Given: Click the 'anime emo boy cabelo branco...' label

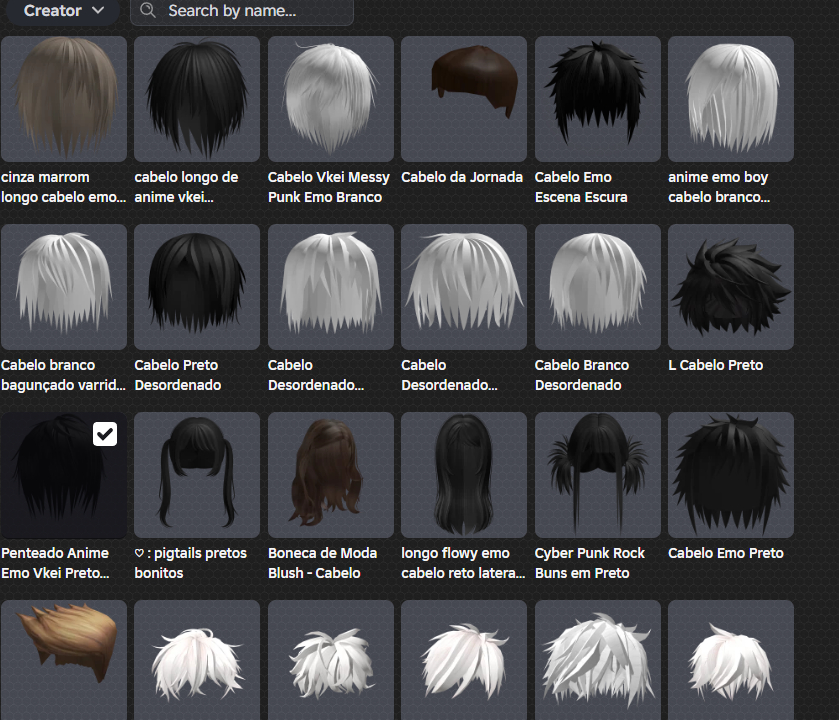Looking at the screenshot, I should [x=719, y=187].
